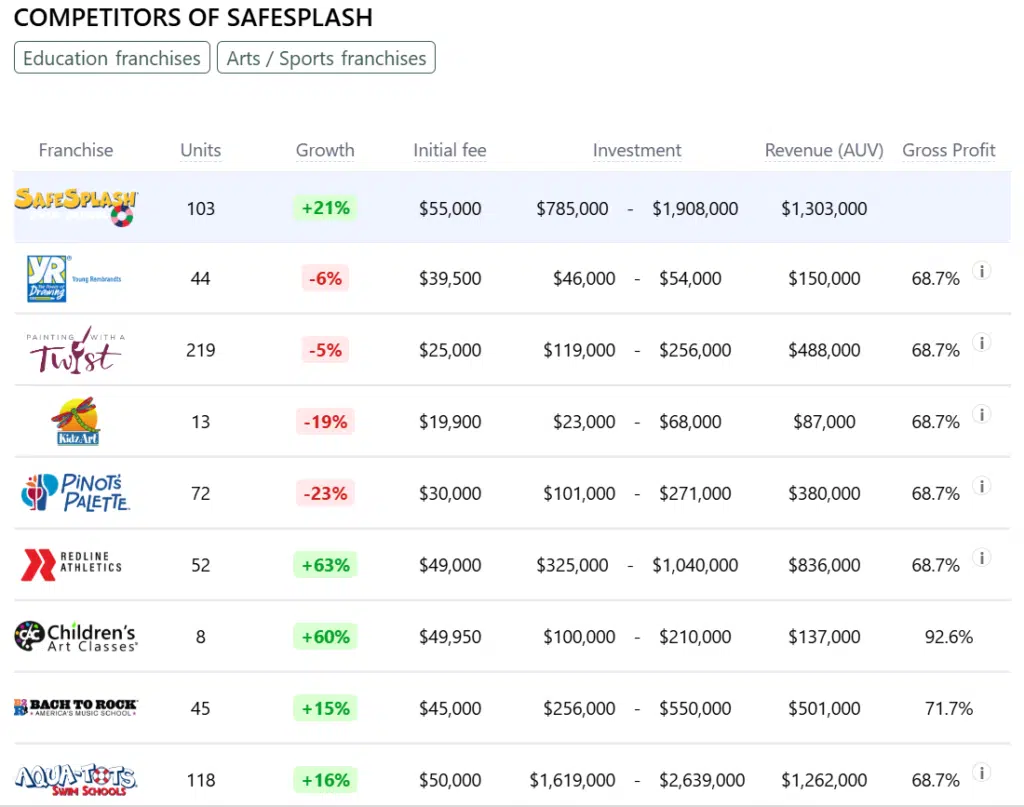Viewport: 1024px width, 807px height.
Task: Click the SafeSplash franchise logo
Action: pos(76,206)
